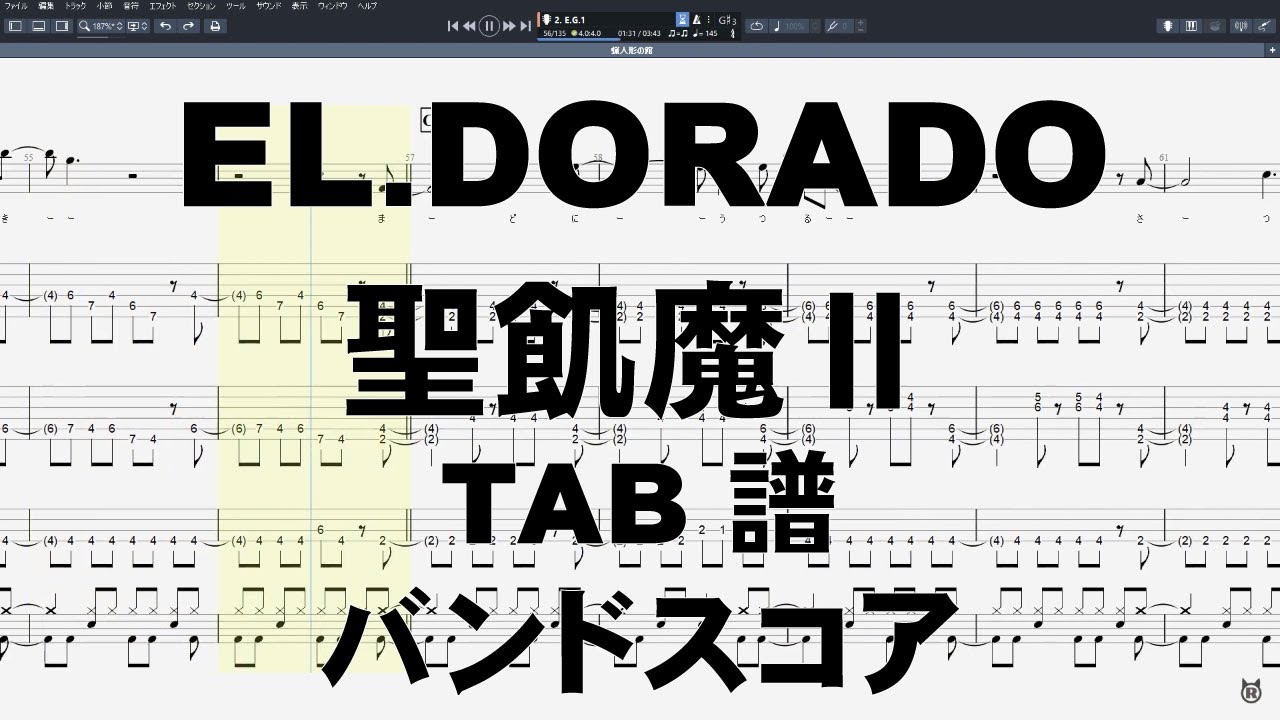Image resolution: width=1280 pixels, height=720 pixels.
Task: Click the tuning fork icon in display
Action: coord(734,33)
